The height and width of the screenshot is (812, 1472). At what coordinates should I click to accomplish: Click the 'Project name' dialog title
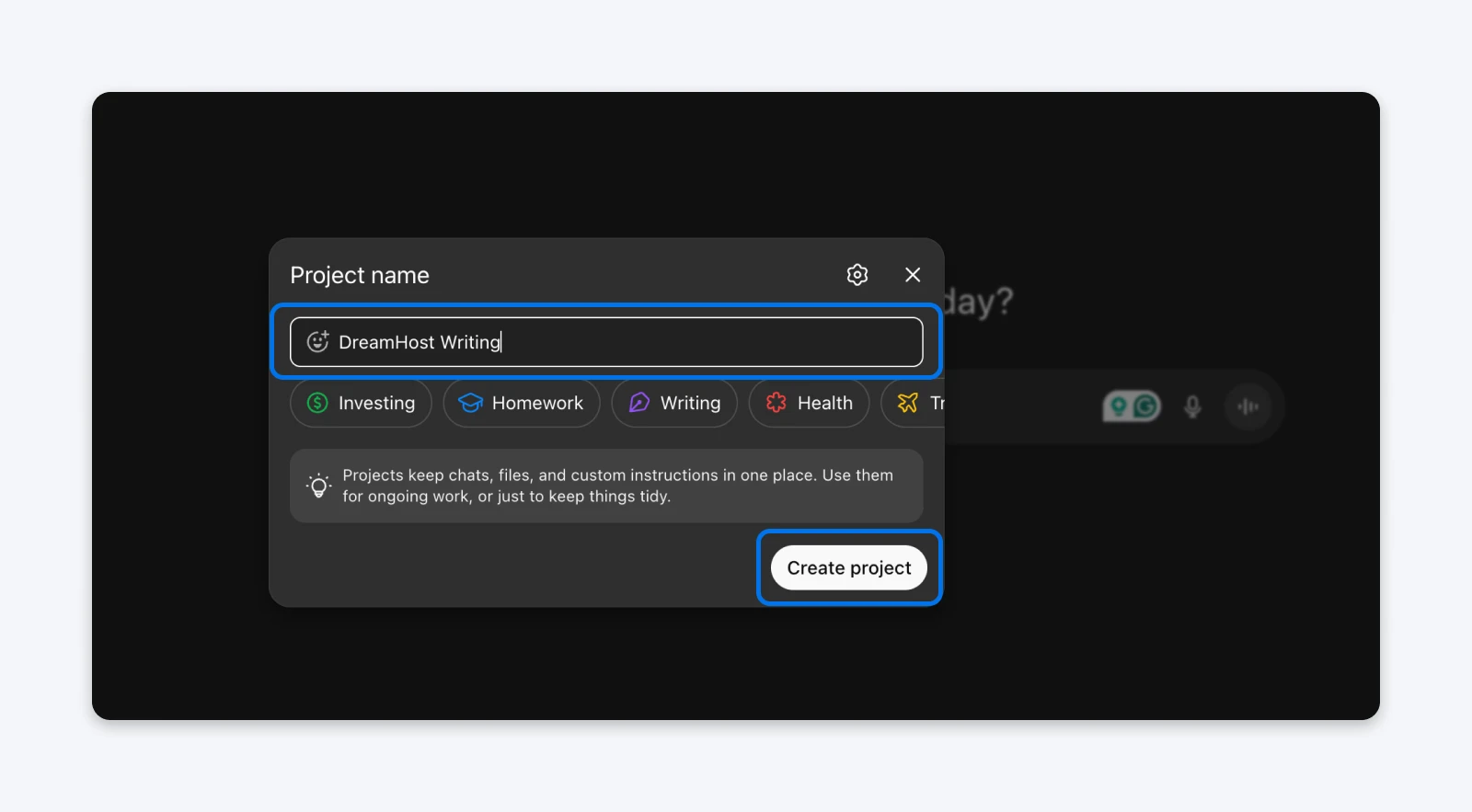(360, 275)
